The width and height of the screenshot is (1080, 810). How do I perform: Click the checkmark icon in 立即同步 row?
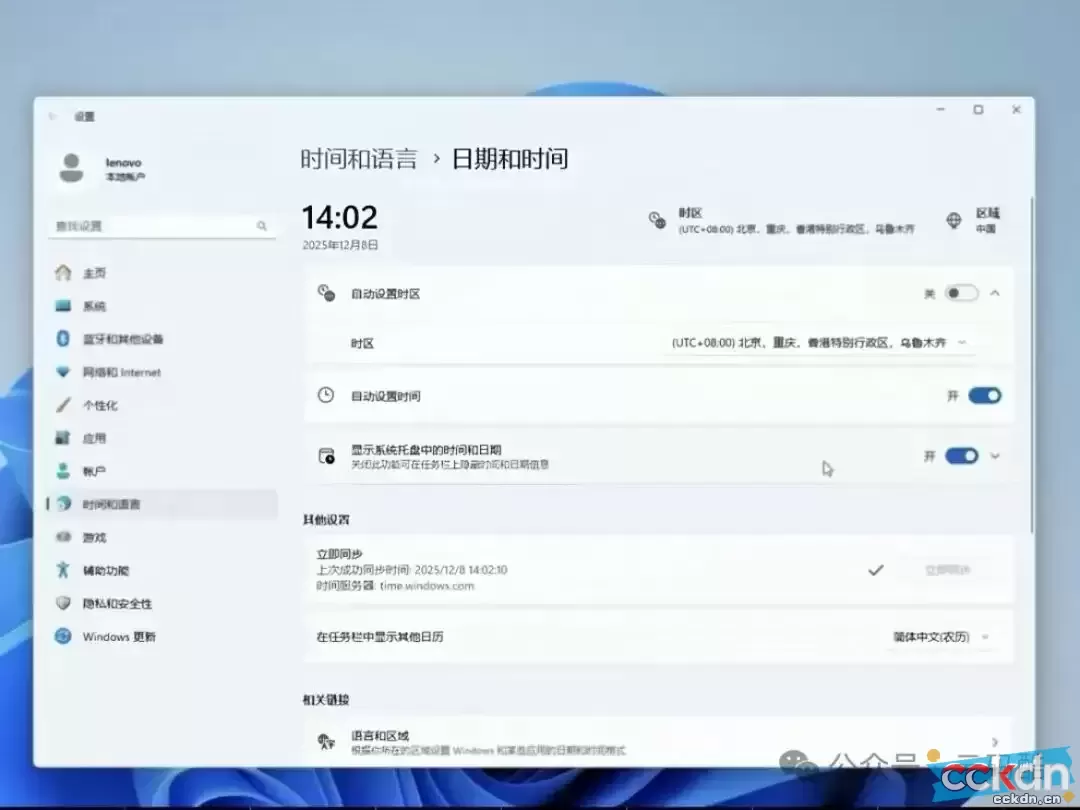coord(875,570)
